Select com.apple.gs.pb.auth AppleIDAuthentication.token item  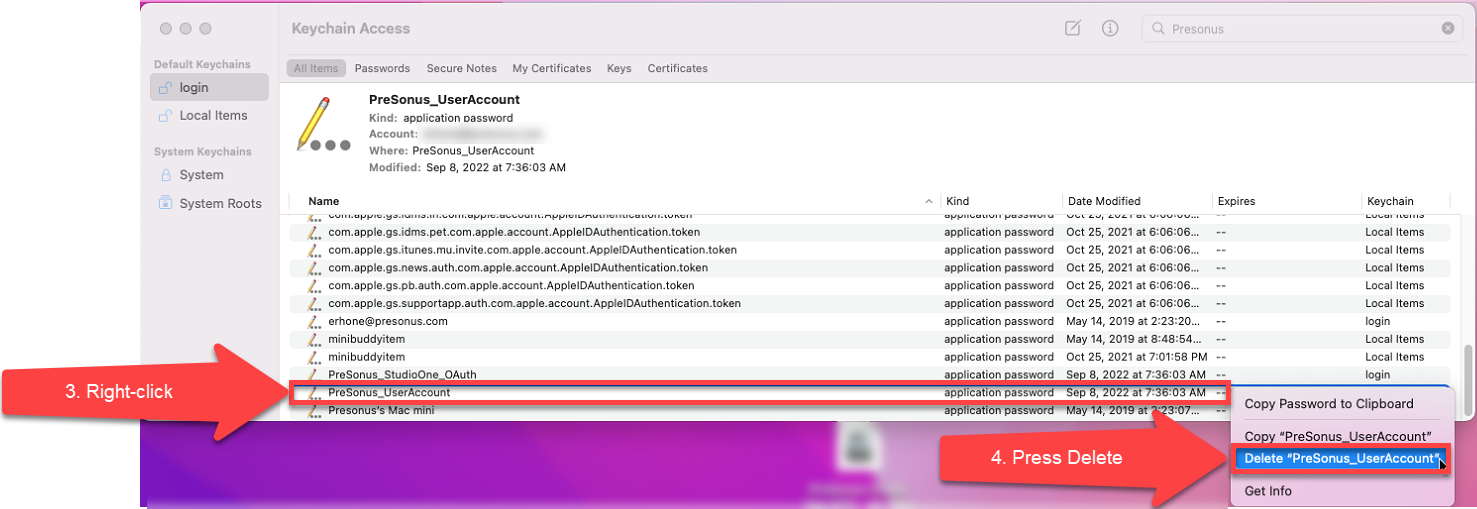(870, 286)
